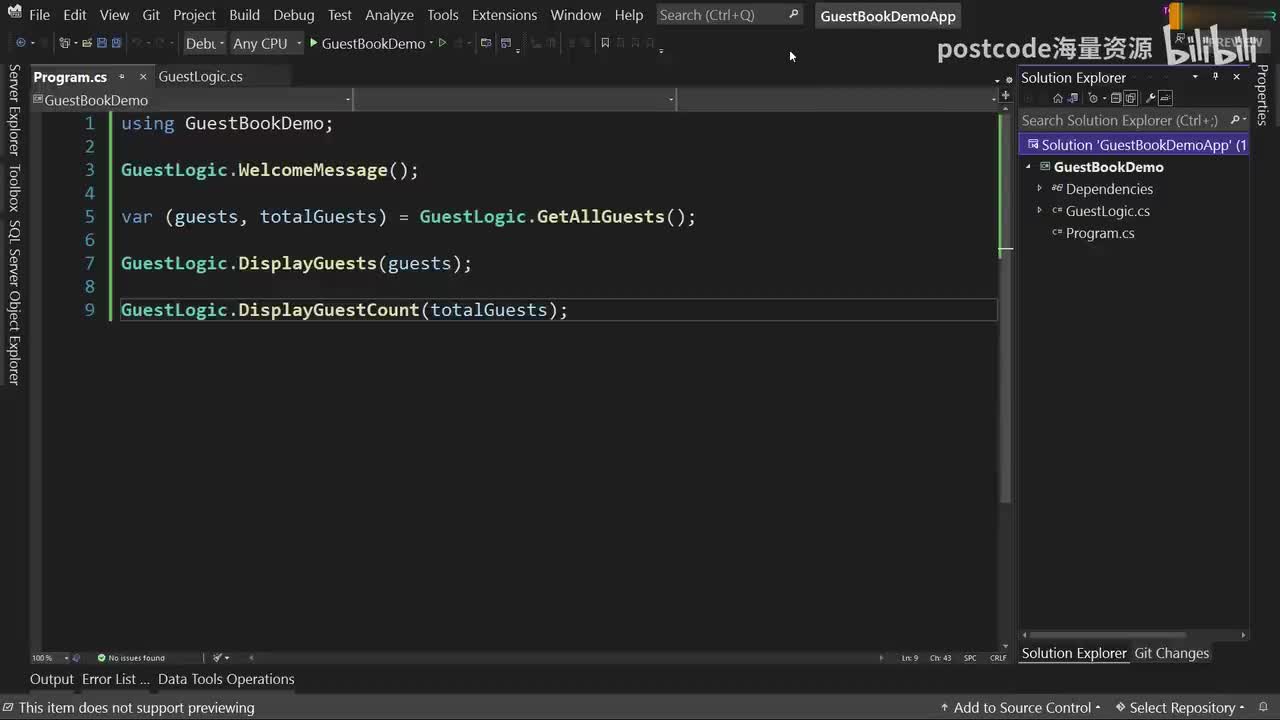This screenshot has width=1280, height=720.
Task: Open the SQL Server Object Explorer side tab
Action: [x=14, y=302]
